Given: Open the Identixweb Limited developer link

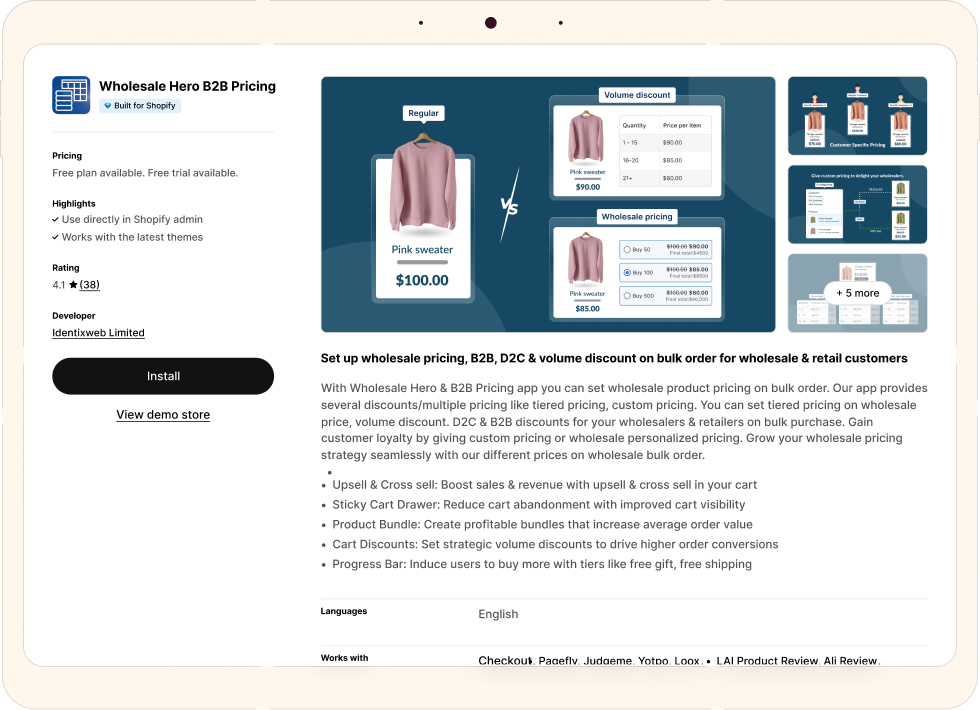Looking at the screenshot, I should click(98, 332).
